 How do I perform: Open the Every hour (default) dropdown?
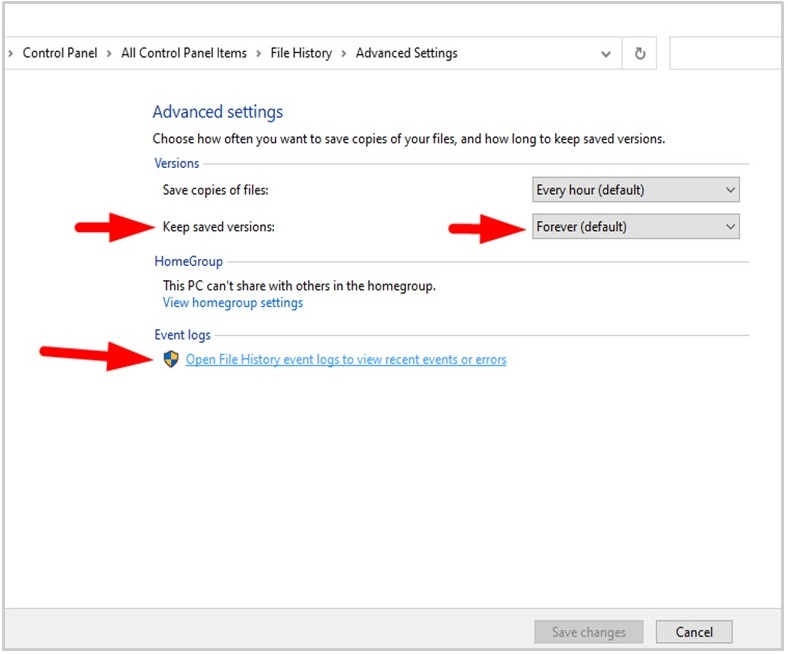[635, 190]
